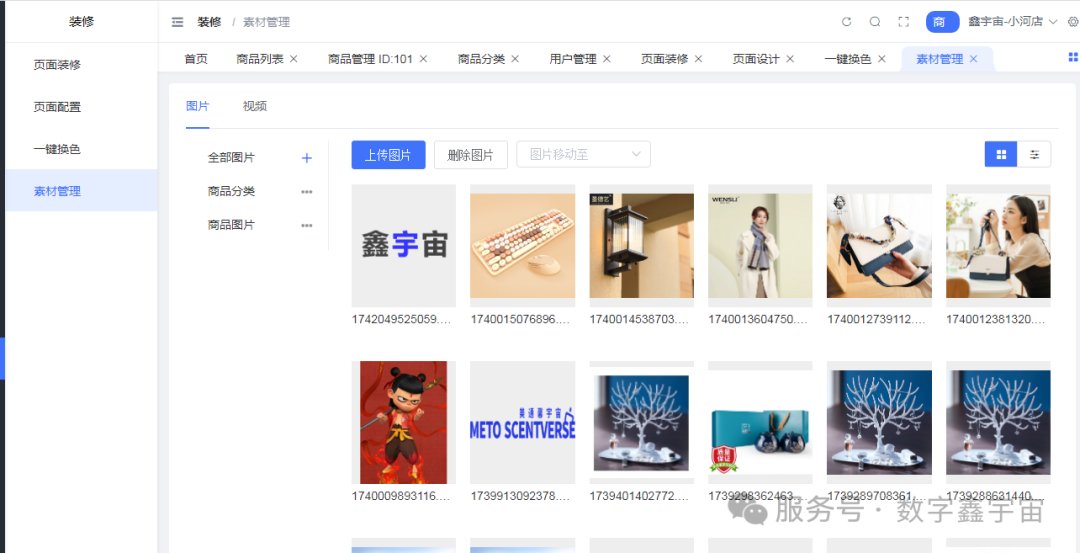Click 装修 in the breadcrumb
The width and height of the screenshot is (1080, 553).
coord(209,22)
